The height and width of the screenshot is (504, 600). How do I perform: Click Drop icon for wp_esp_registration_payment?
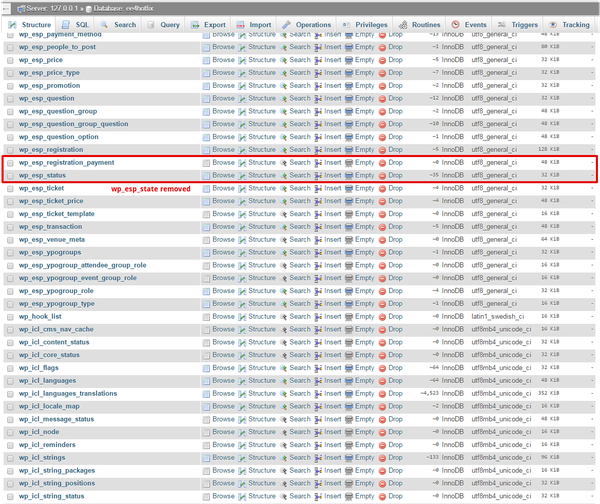coord(382,163)
